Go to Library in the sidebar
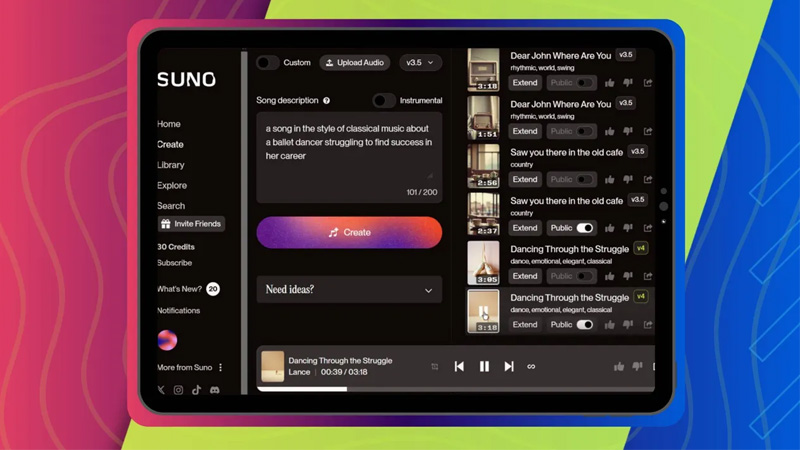Image resolution: width=800 pixels, height=450 pixels. pyautogui.click(x=171, y=165)
